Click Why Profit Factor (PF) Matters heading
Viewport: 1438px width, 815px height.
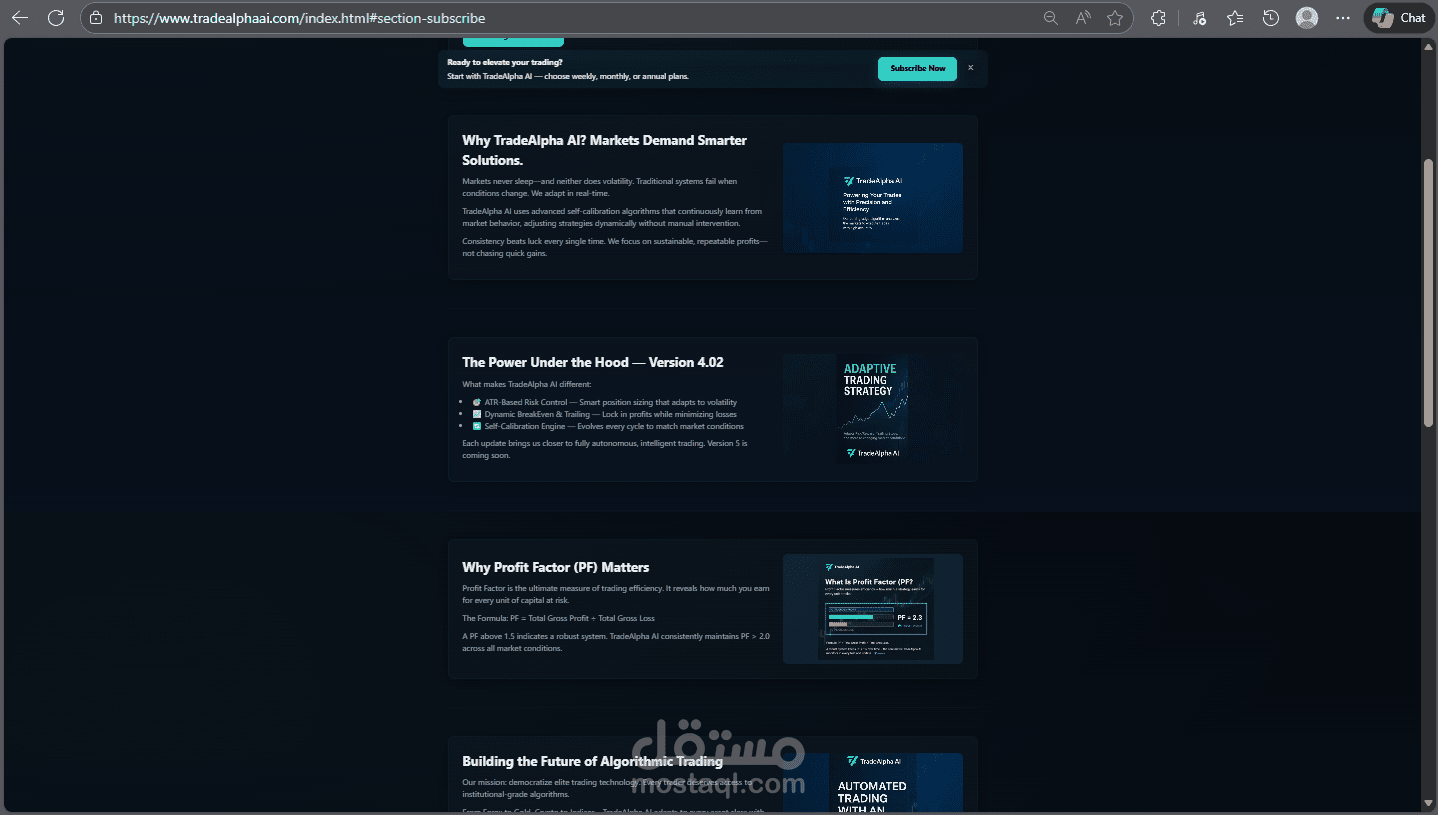point(556,567)
